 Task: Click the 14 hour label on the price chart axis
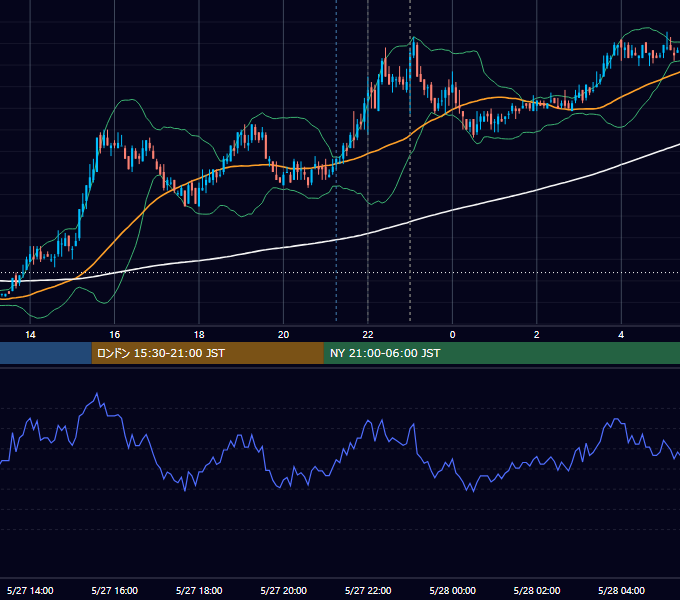(x=30, y=335)
